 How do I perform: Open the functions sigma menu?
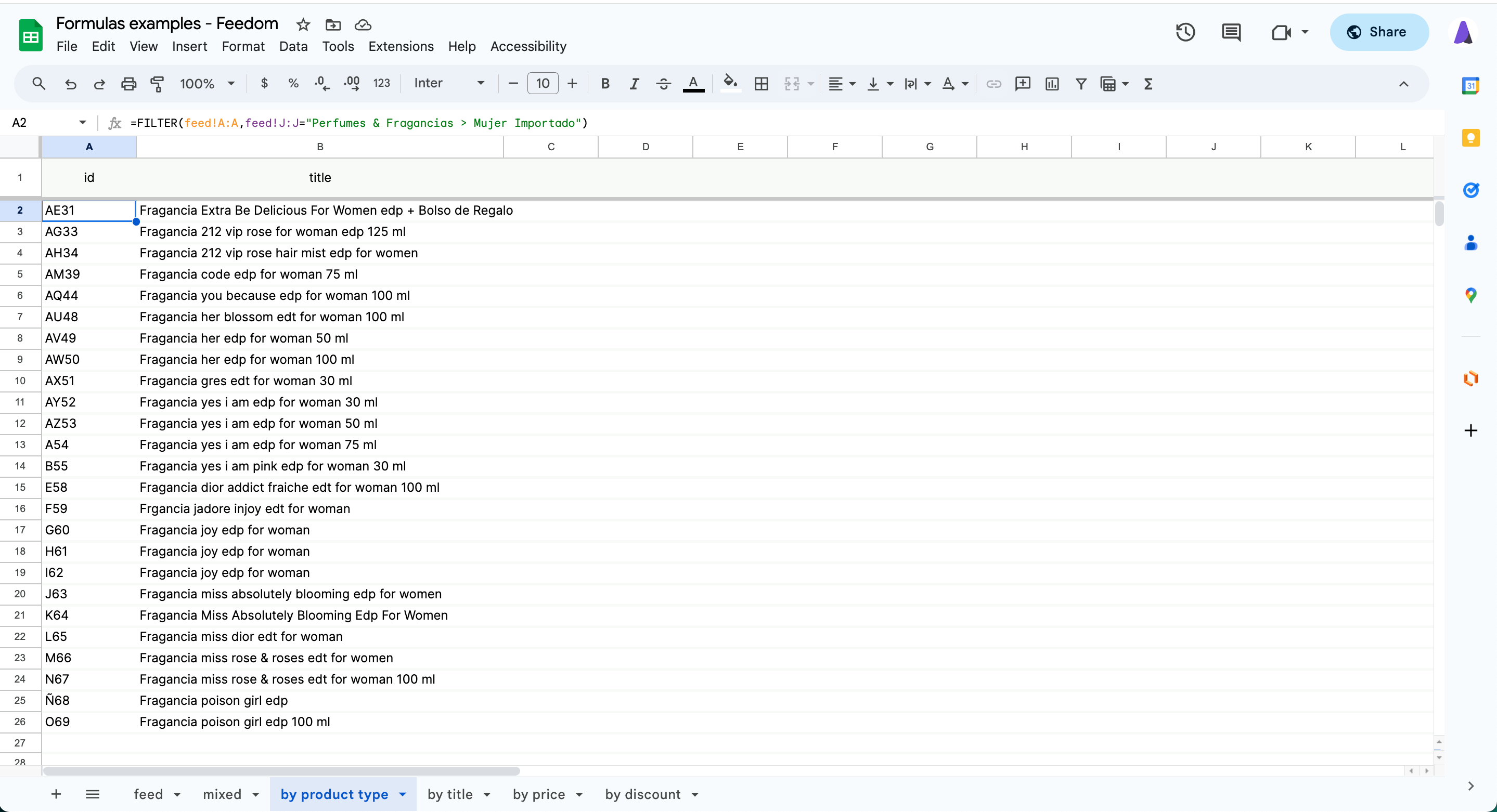coord(1148,84)
